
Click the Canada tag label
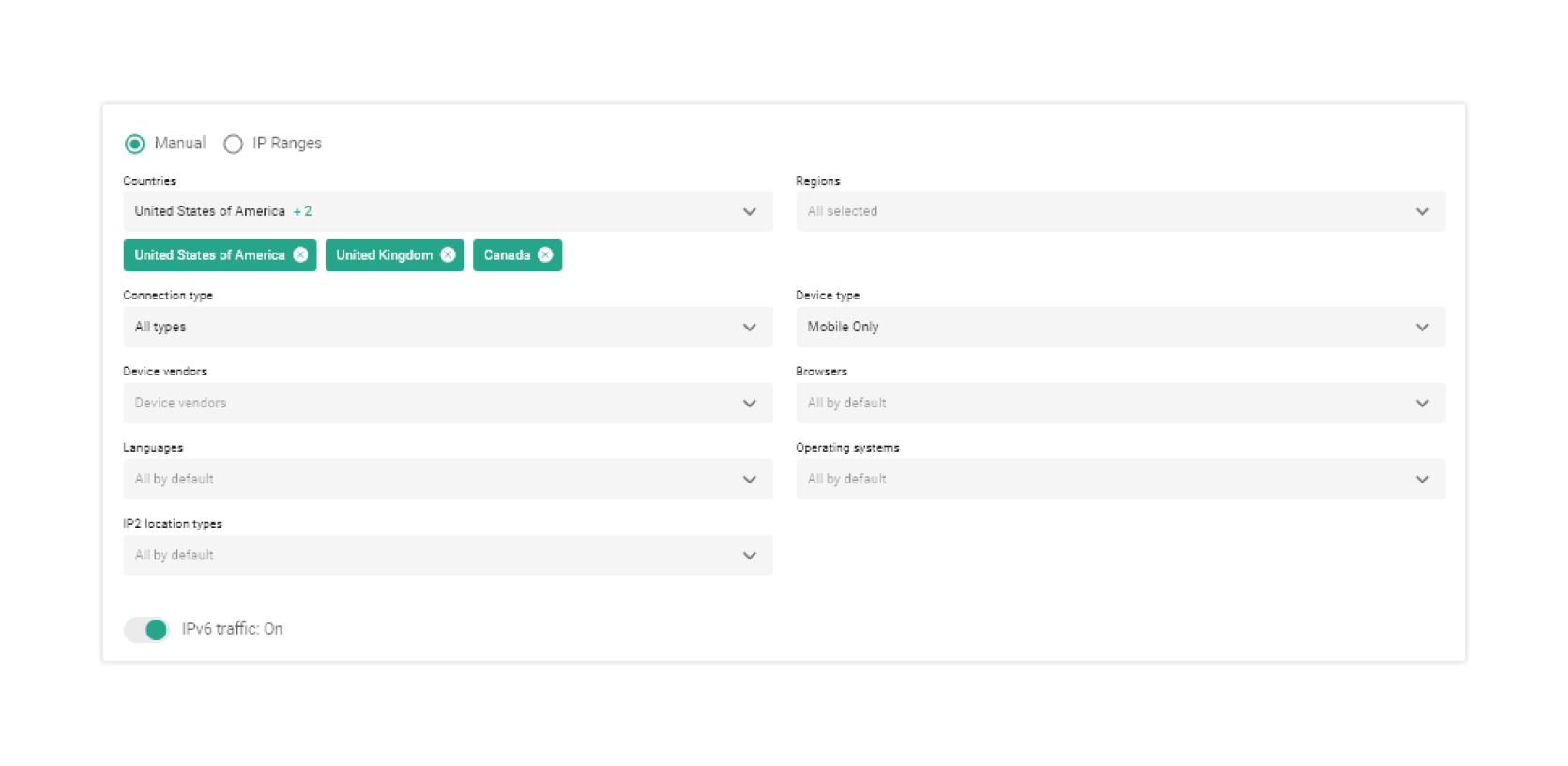(x=507, y=255)
